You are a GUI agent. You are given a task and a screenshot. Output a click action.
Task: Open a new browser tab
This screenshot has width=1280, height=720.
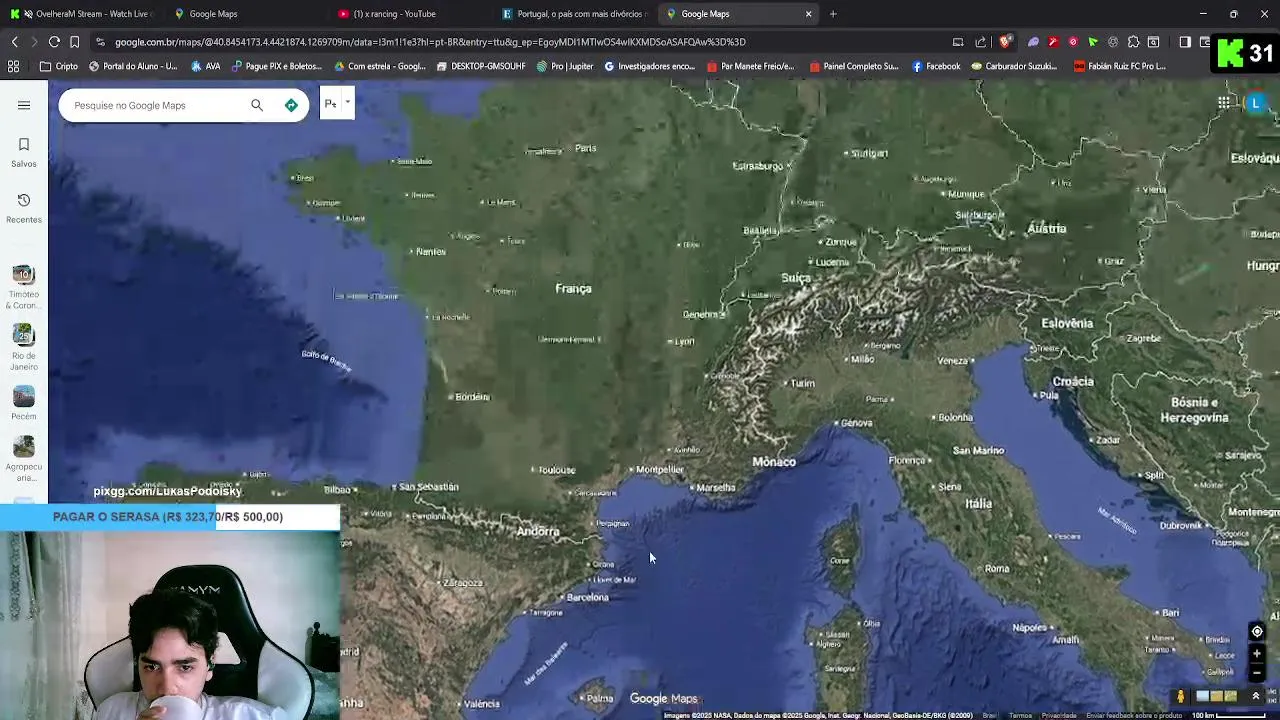[833, 14]
